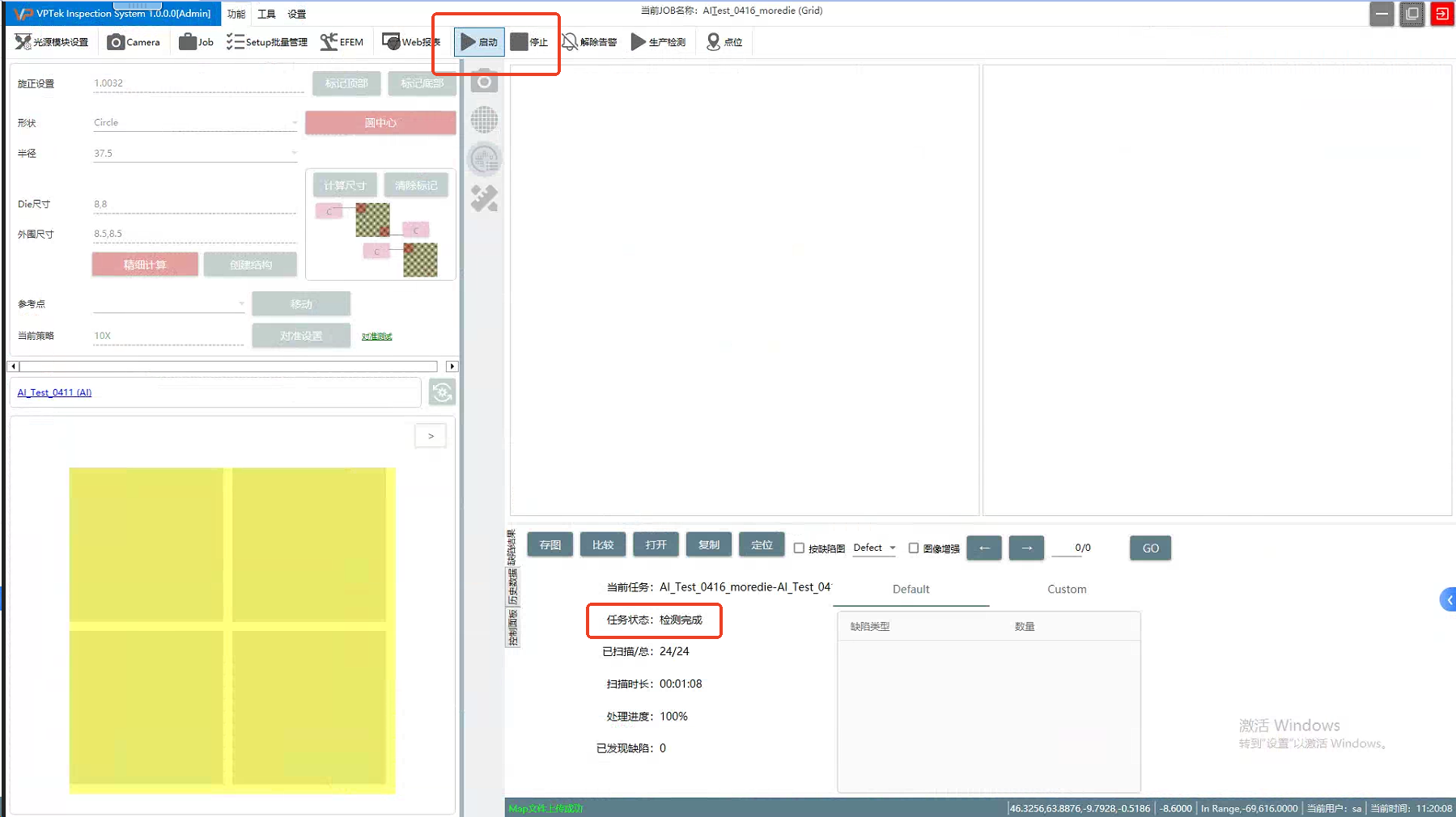
Task: Open the EFEM robot arm tool
Action: (x=342, y=42)
